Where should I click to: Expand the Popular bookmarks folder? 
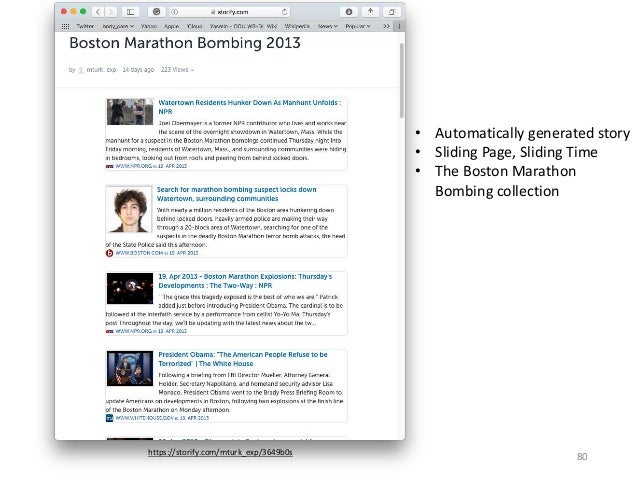pyautogui.click(x=358, y=26)
